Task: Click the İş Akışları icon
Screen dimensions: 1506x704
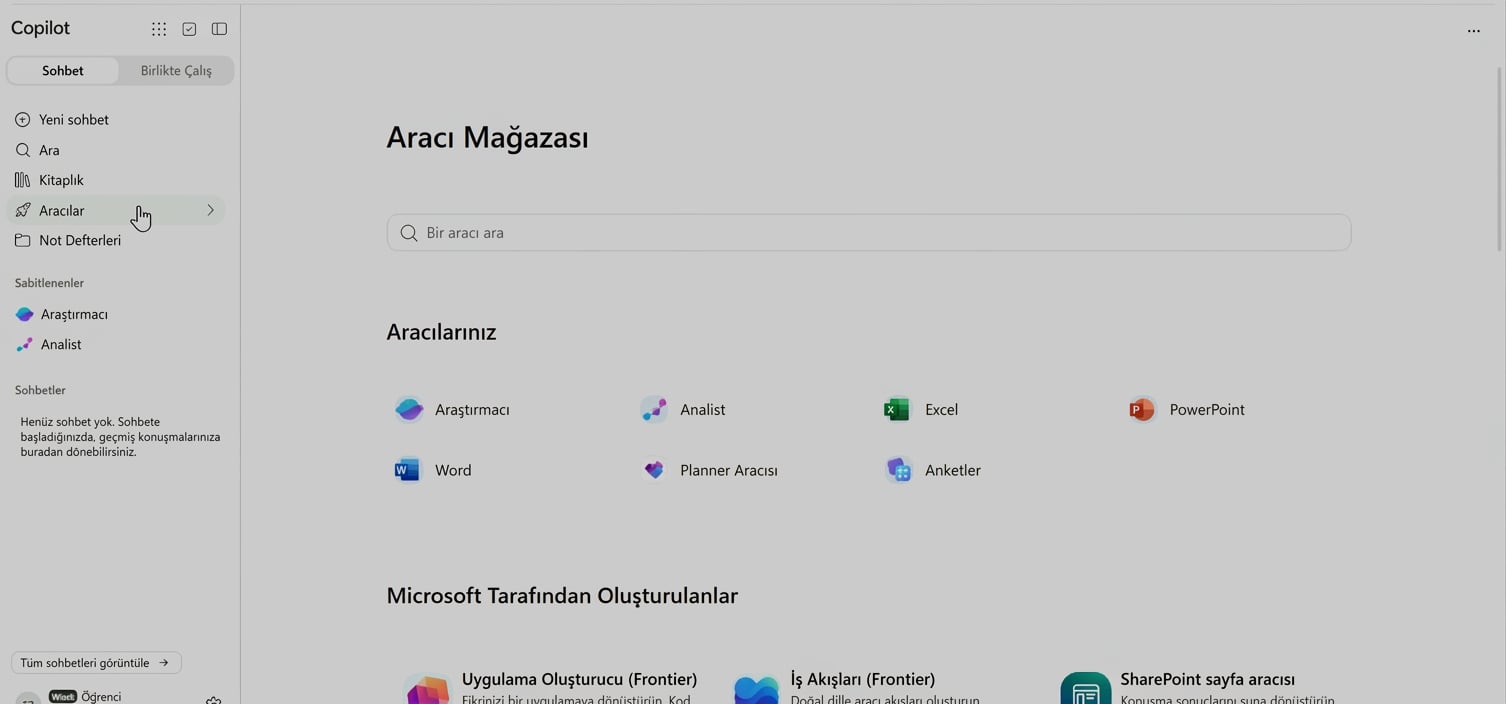Action: coord(756,690)
